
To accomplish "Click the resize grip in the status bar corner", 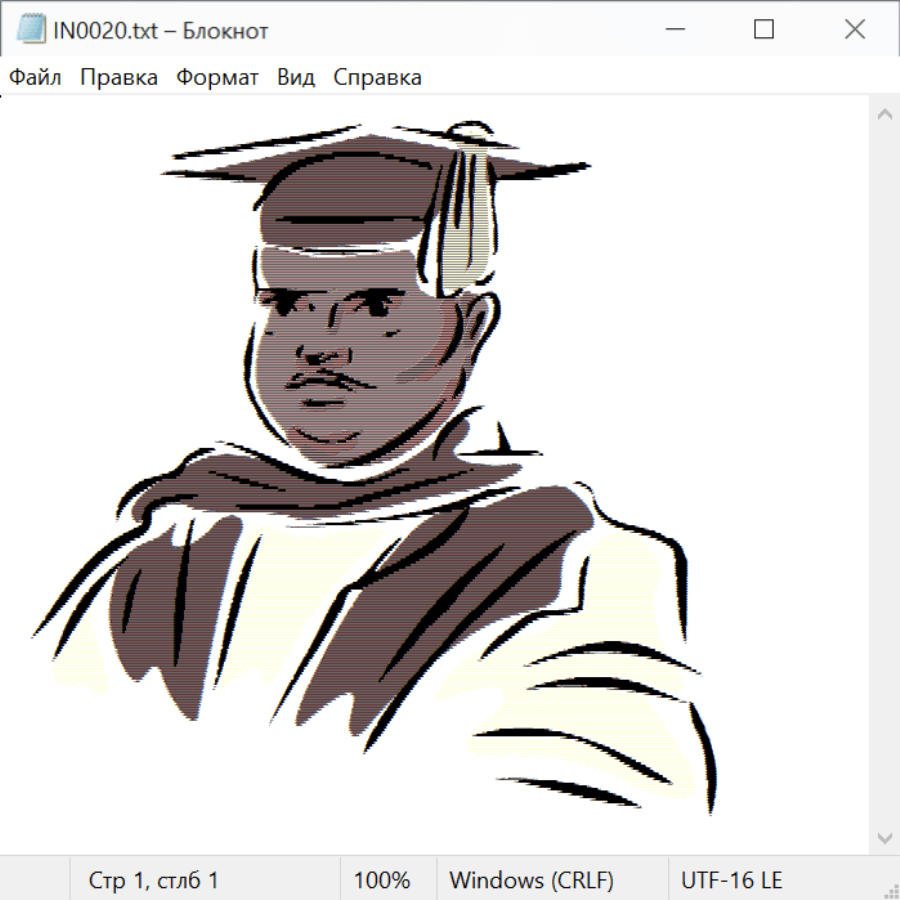I will click(x=890, y=889).
